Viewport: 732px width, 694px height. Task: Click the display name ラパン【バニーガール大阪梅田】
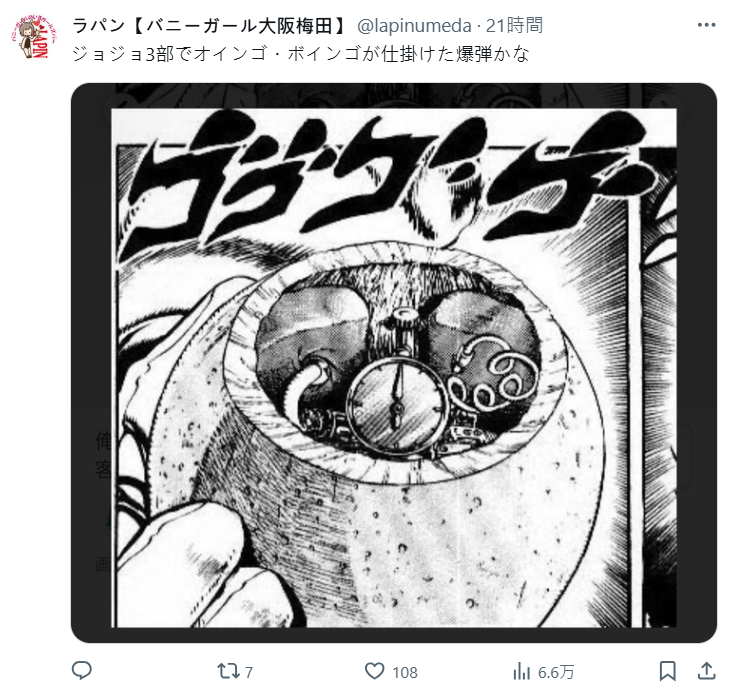pos(211,25)
